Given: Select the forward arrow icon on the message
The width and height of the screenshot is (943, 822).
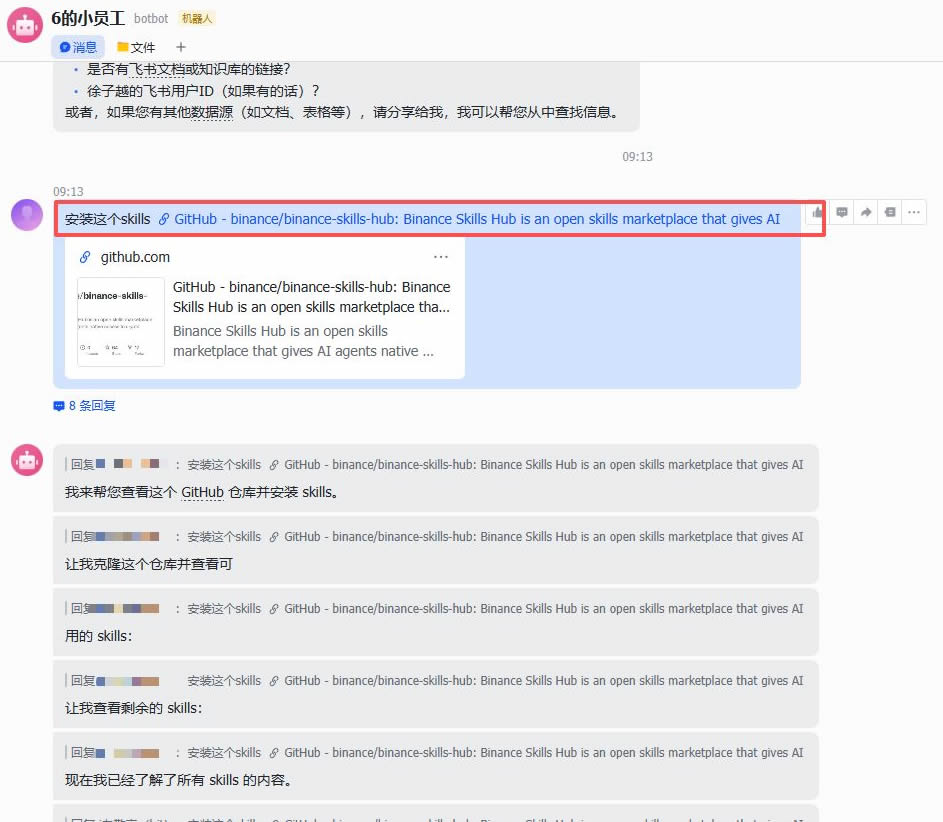Looking at the screenshot, I should pos(866,212).
